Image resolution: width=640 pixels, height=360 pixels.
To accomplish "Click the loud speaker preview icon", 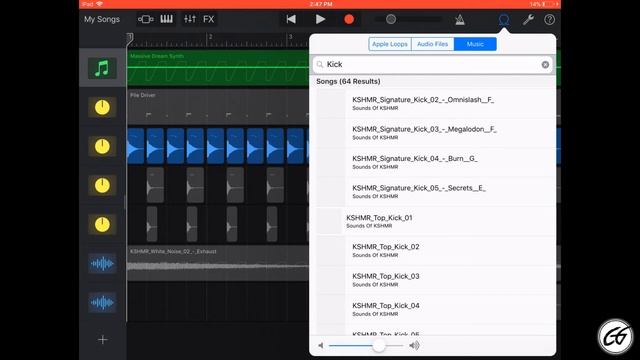I will click(414, 346).
